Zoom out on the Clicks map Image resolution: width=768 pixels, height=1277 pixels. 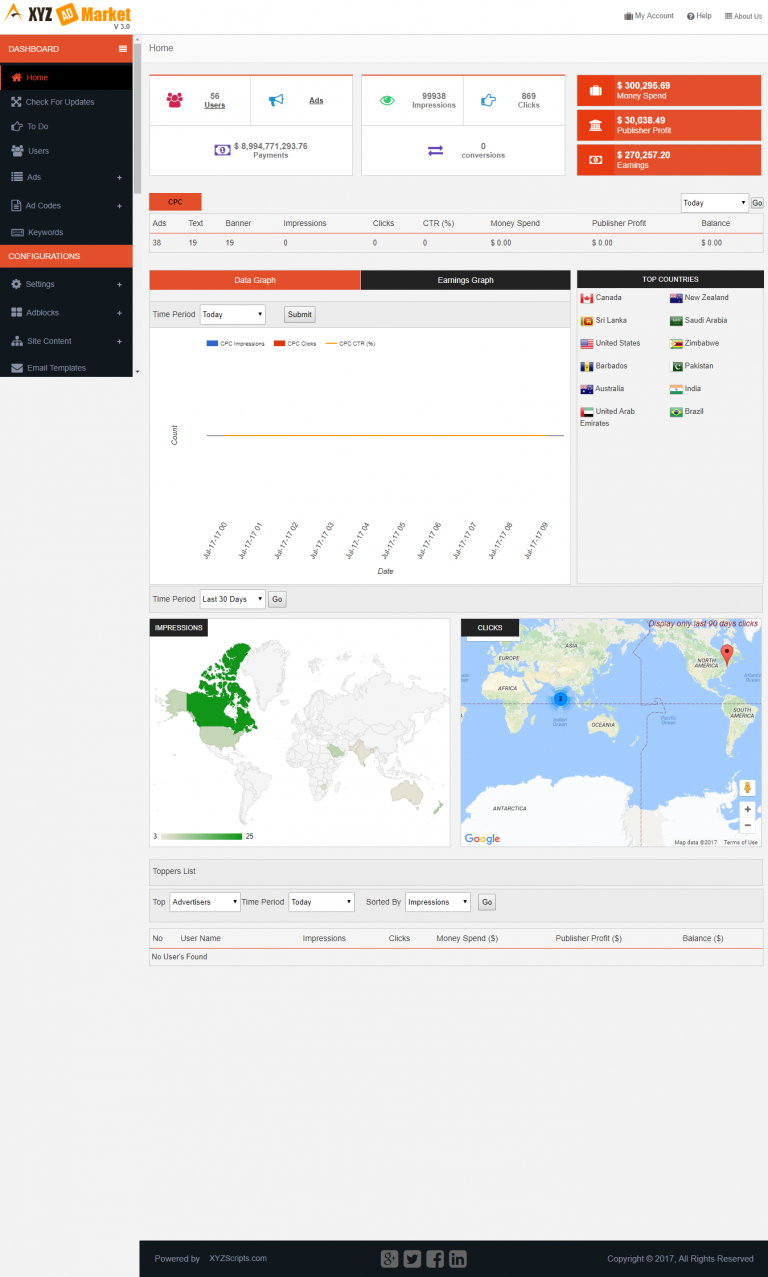747,825
